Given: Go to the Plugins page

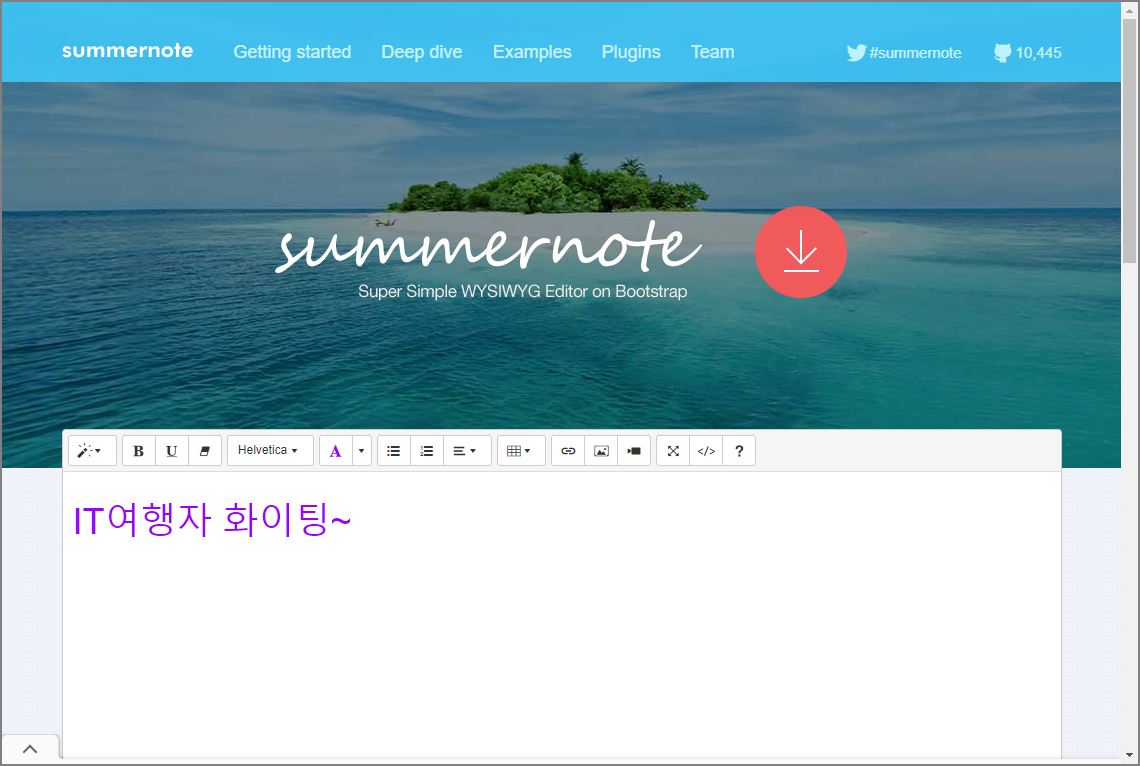Looking at the screenshot, I should (631, 52).
